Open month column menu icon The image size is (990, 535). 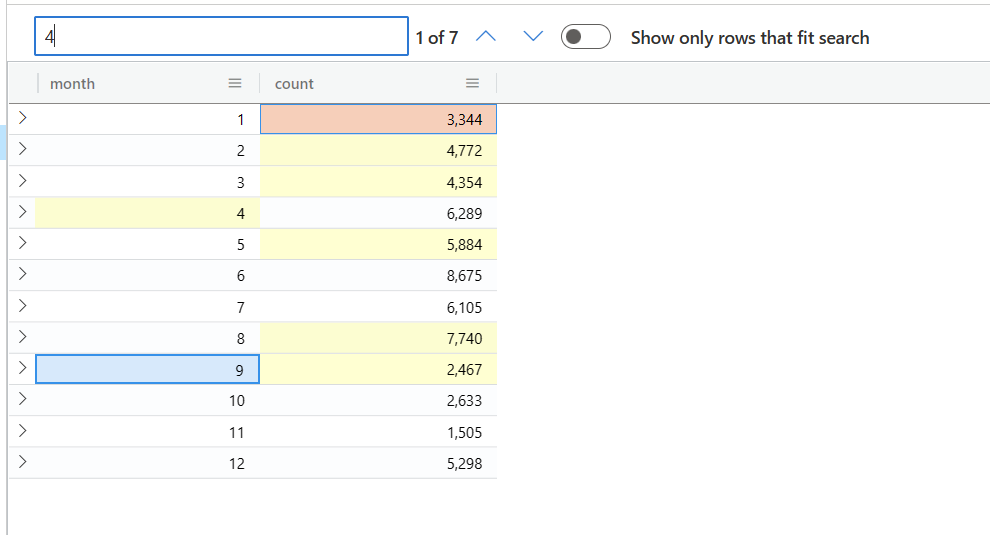tap(235, 83)
